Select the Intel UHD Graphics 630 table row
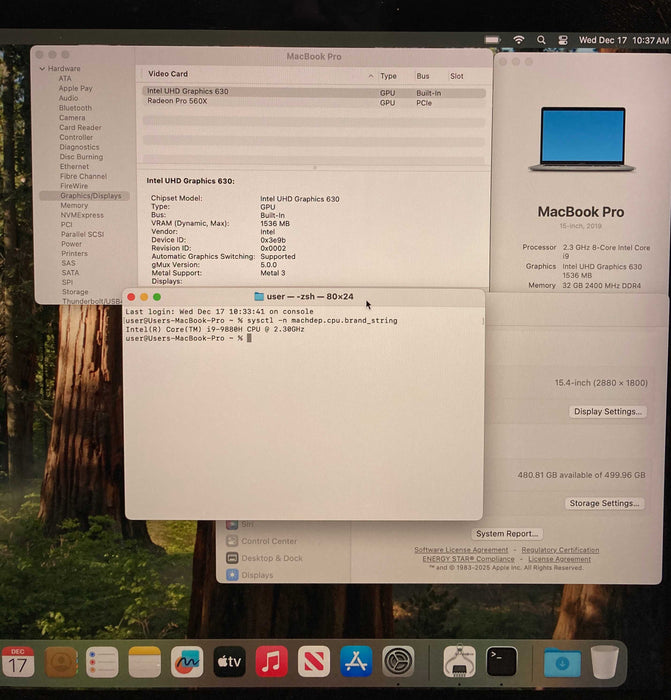This screenshot has height=700, width=671. (x=314, y=92)
